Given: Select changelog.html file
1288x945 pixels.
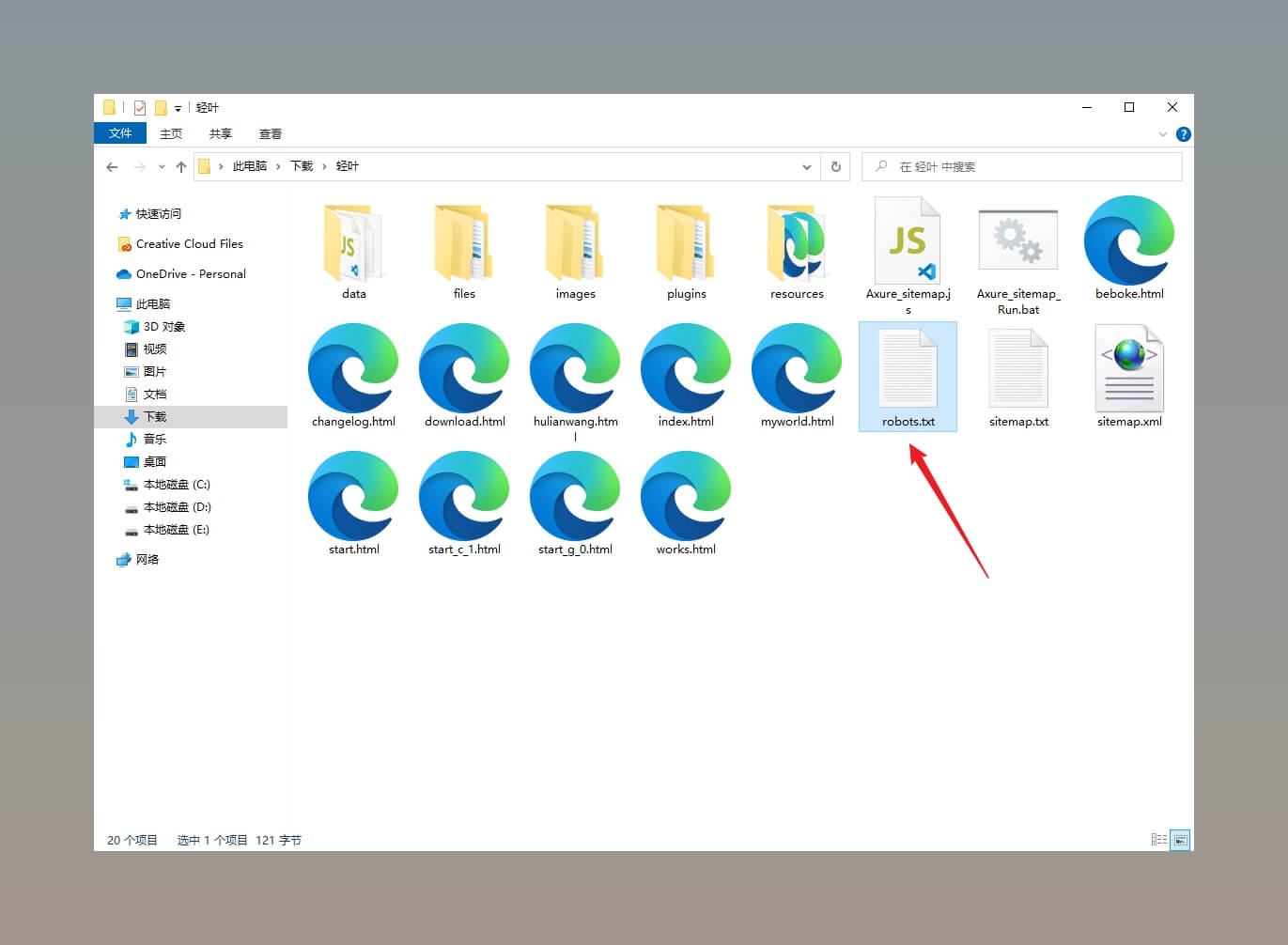Looking at the screenshot, I should tap(353, 377).
